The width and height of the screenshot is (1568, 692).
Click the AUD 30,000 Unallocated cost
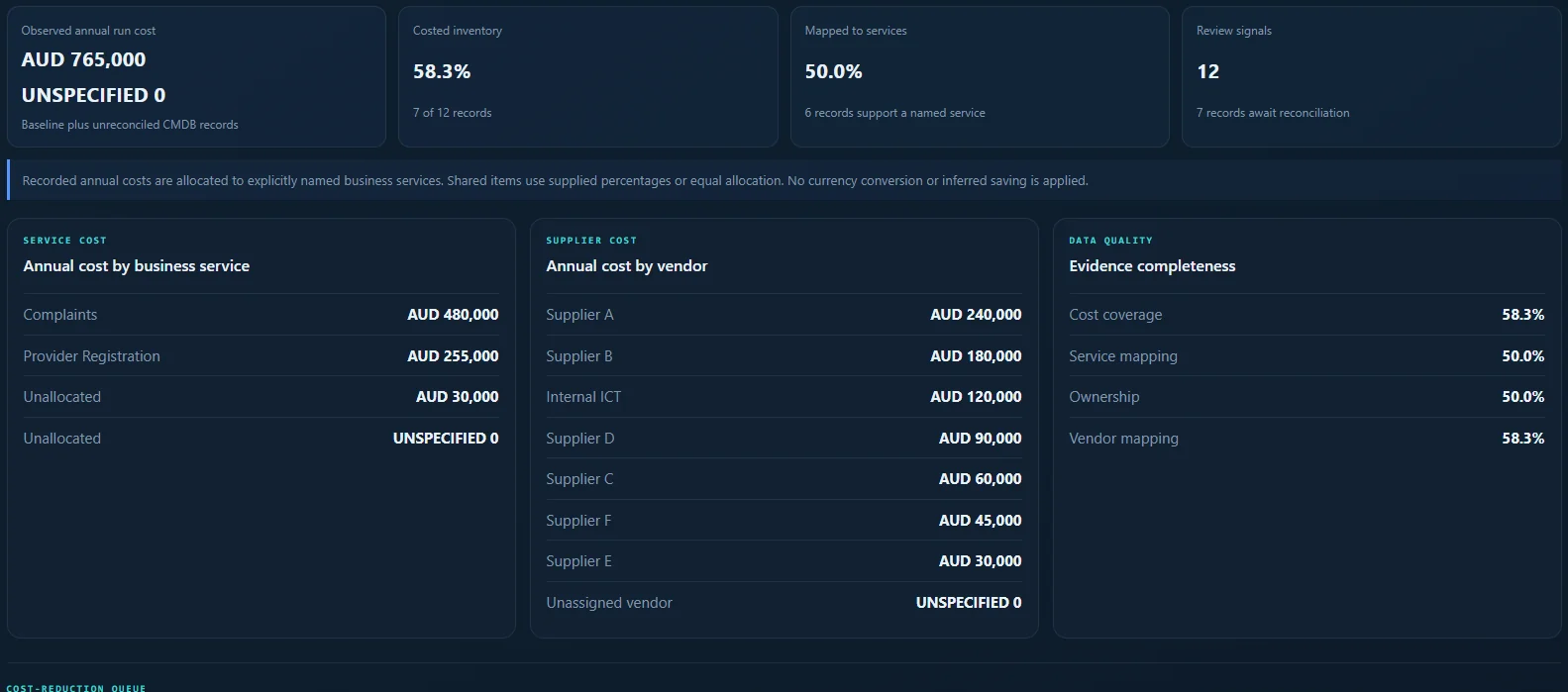click(x=457, y=397)
